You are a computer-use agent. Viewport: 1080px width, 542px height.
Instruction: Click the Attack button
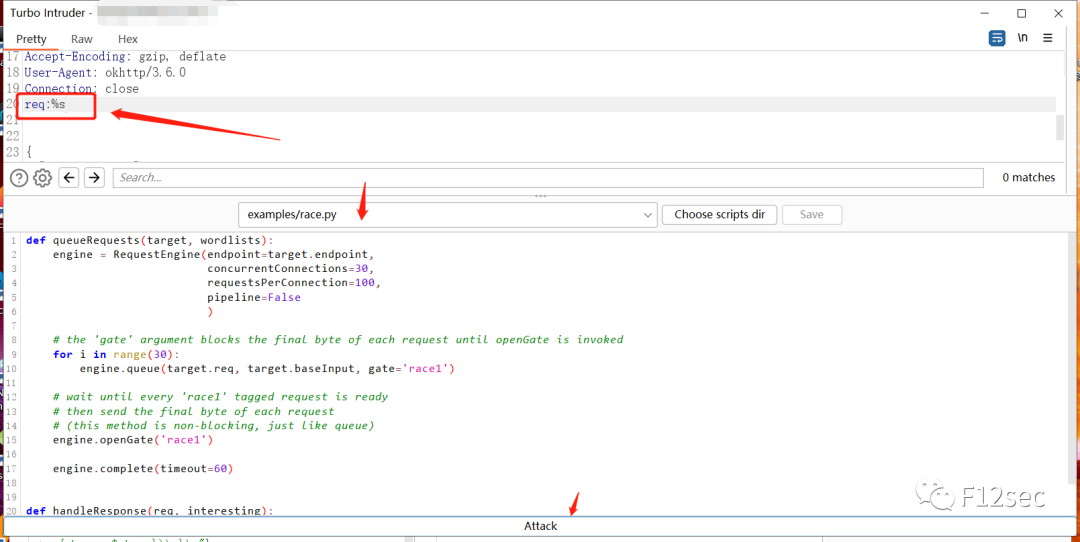pos(540,526)
